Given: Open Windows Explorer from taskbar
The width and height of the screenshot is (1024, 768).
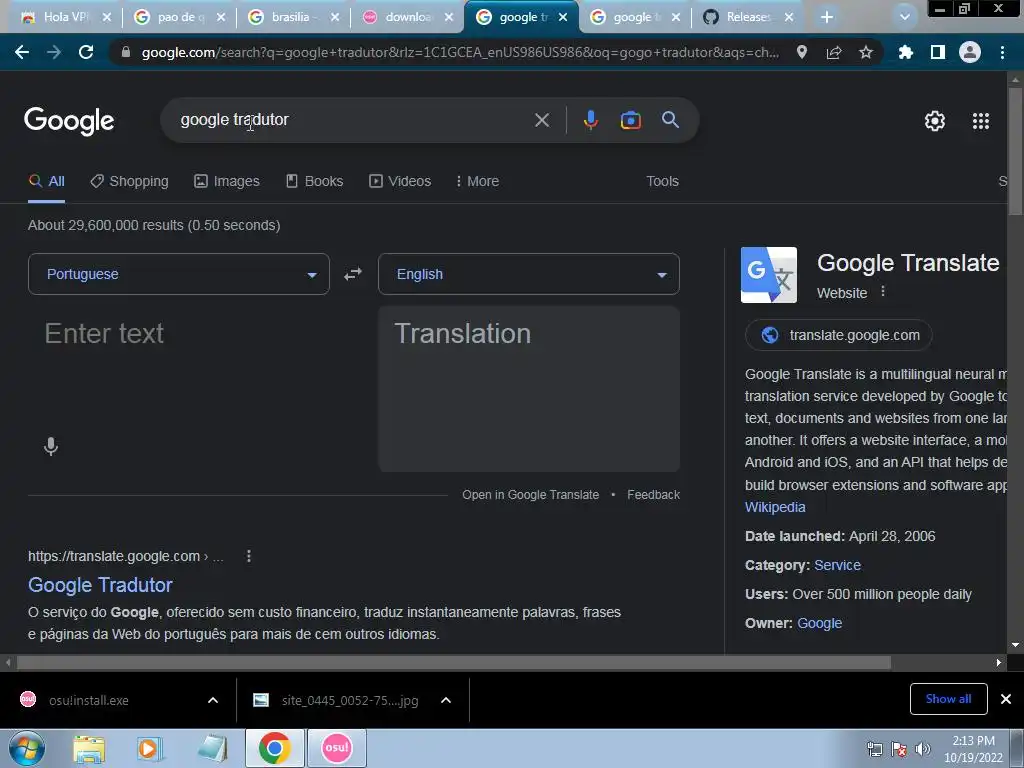Looking at the screenshot, I should tap(89, 749).
